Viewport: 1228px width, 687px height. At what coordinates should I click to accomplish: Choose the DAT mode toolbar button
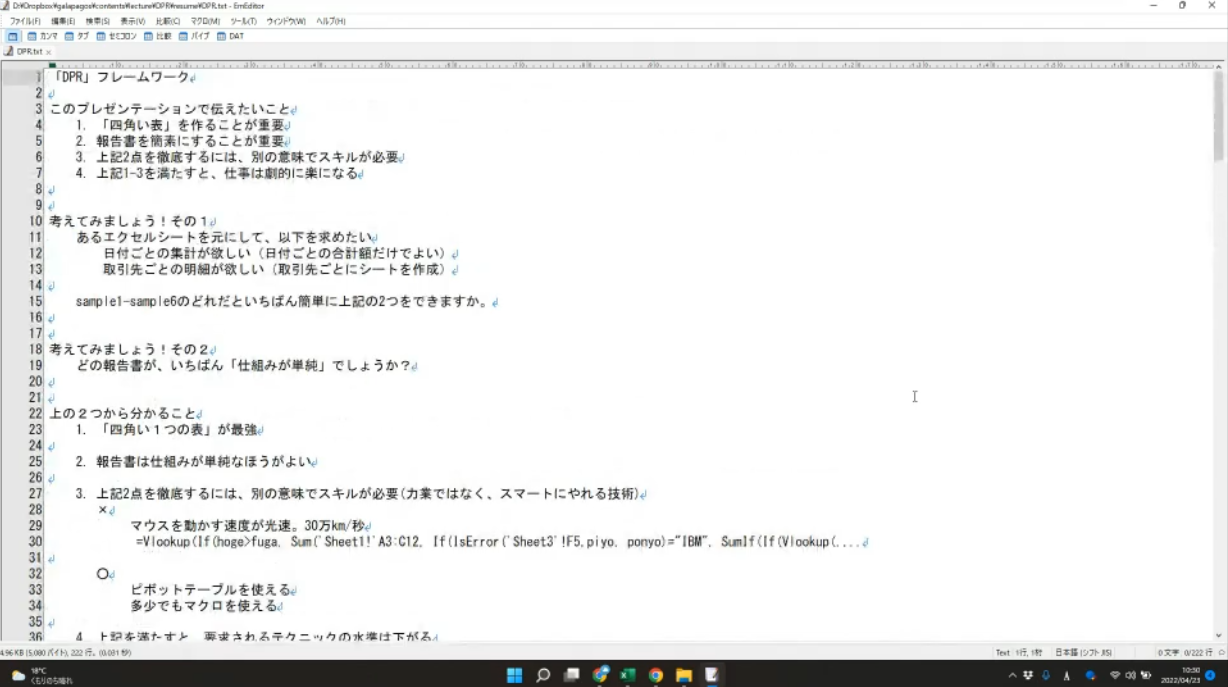(230, 36)
